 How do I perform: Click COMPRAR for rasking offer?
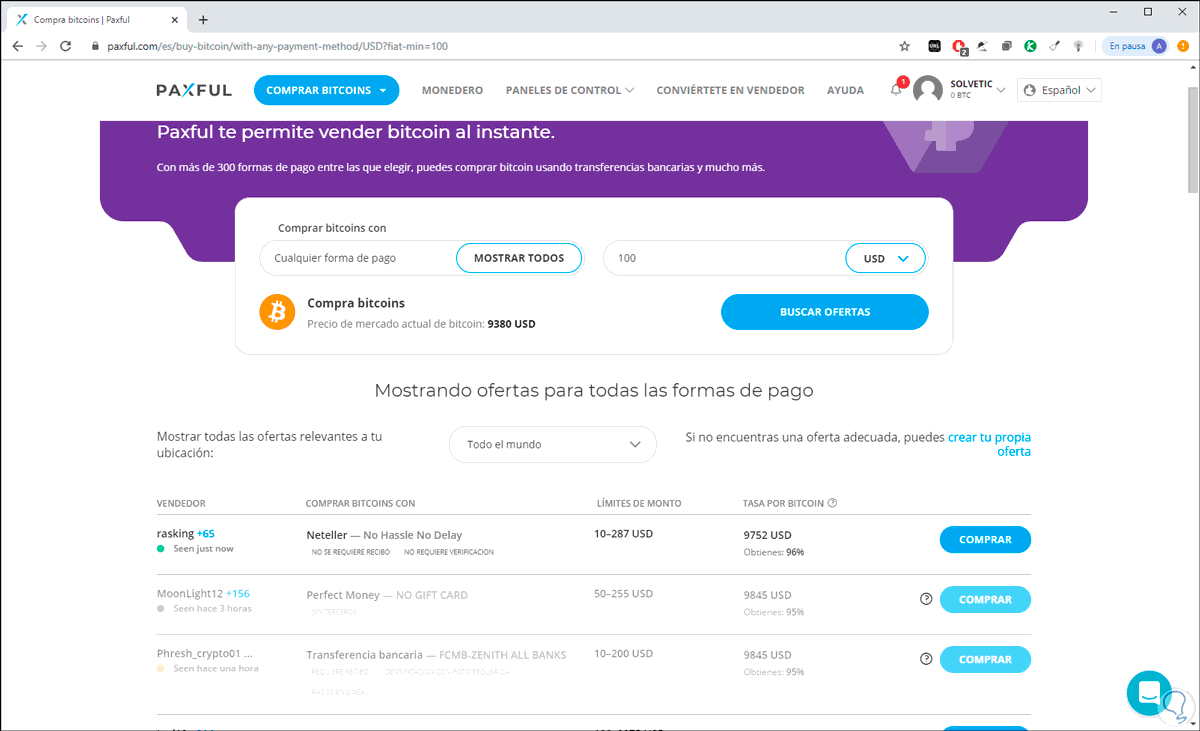point(985,540)
